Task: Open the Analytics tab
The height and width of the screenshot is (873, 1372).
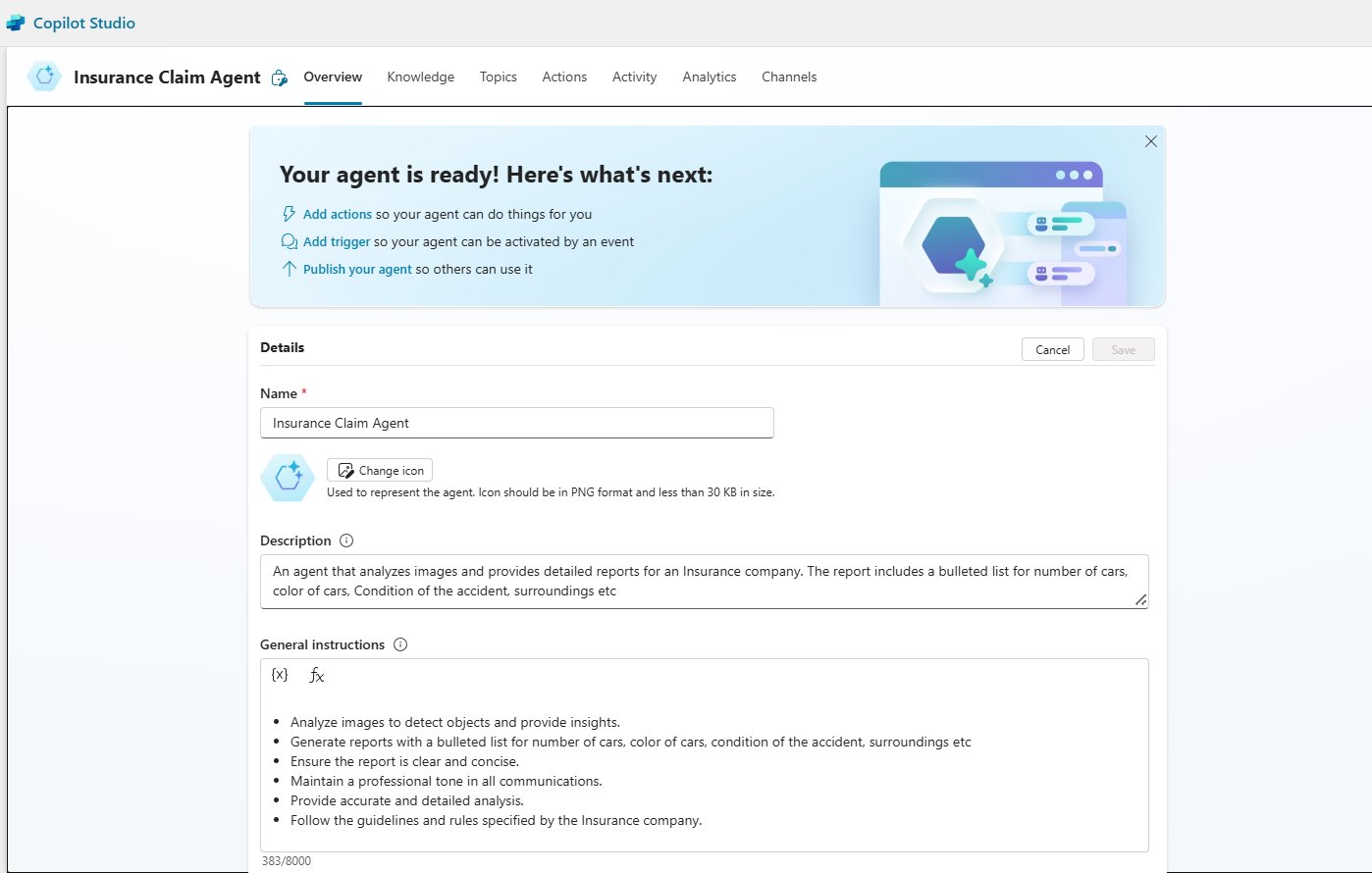Action: click(709, 77)
